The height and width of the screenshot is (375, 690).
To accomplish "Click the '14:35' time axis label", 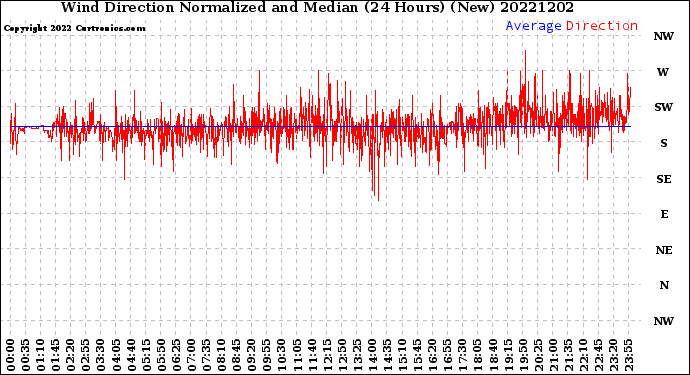I will [387, 355].
